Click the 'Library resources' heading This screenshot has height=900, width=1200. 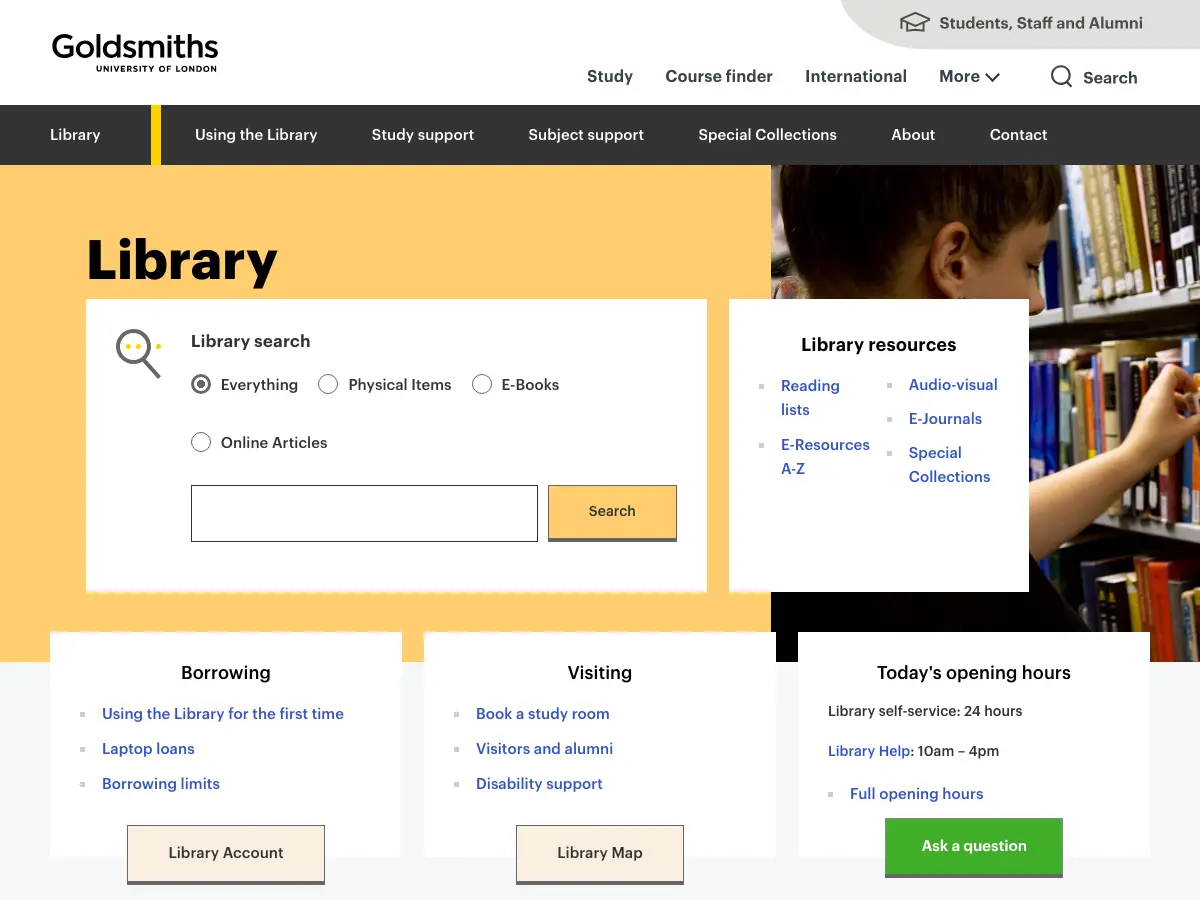pyautogui.click(x=879, y=344)
